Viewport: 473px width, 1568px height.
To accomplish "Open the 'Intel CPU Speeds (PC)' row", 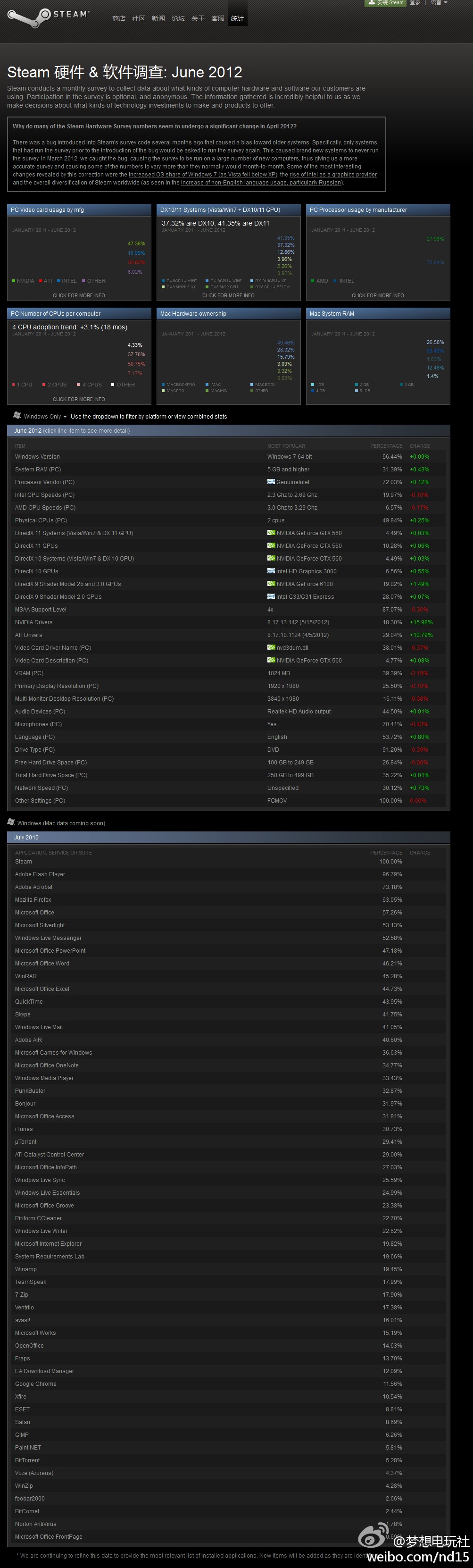I will (x=229, y=495).
